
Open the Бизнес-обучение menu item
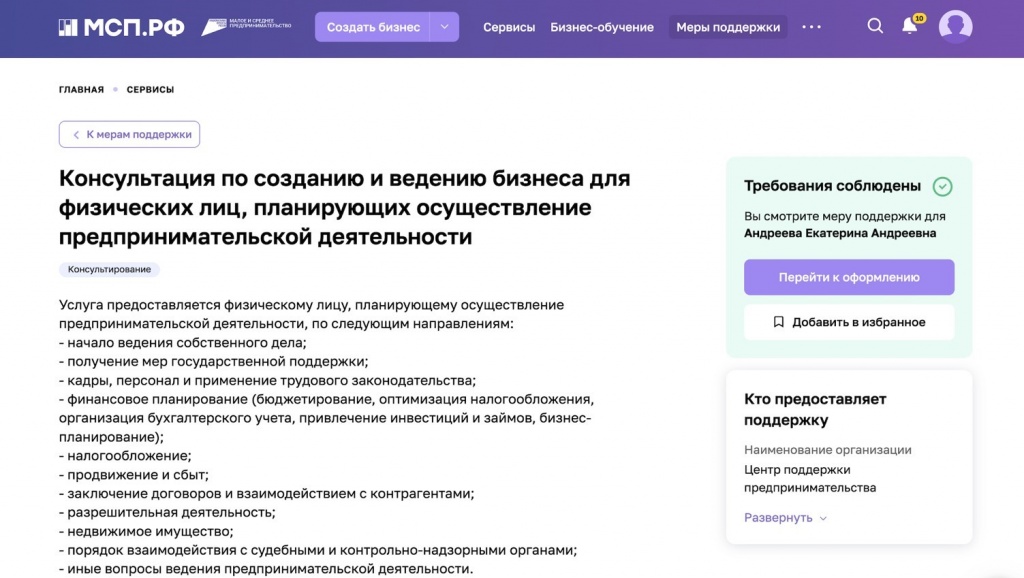point(602,27)
